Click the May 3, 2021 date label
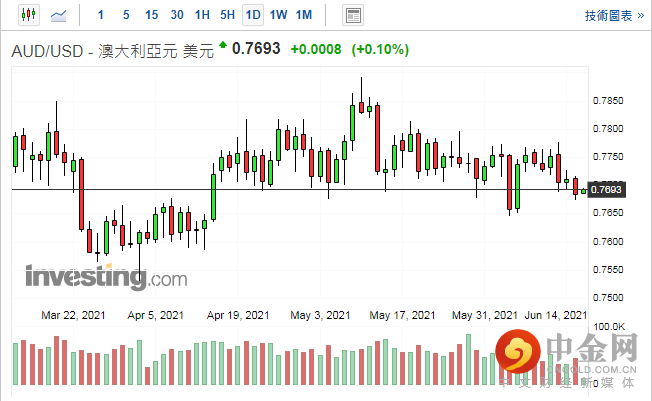This screenshot has height=401, width=652. click(320, 315)
